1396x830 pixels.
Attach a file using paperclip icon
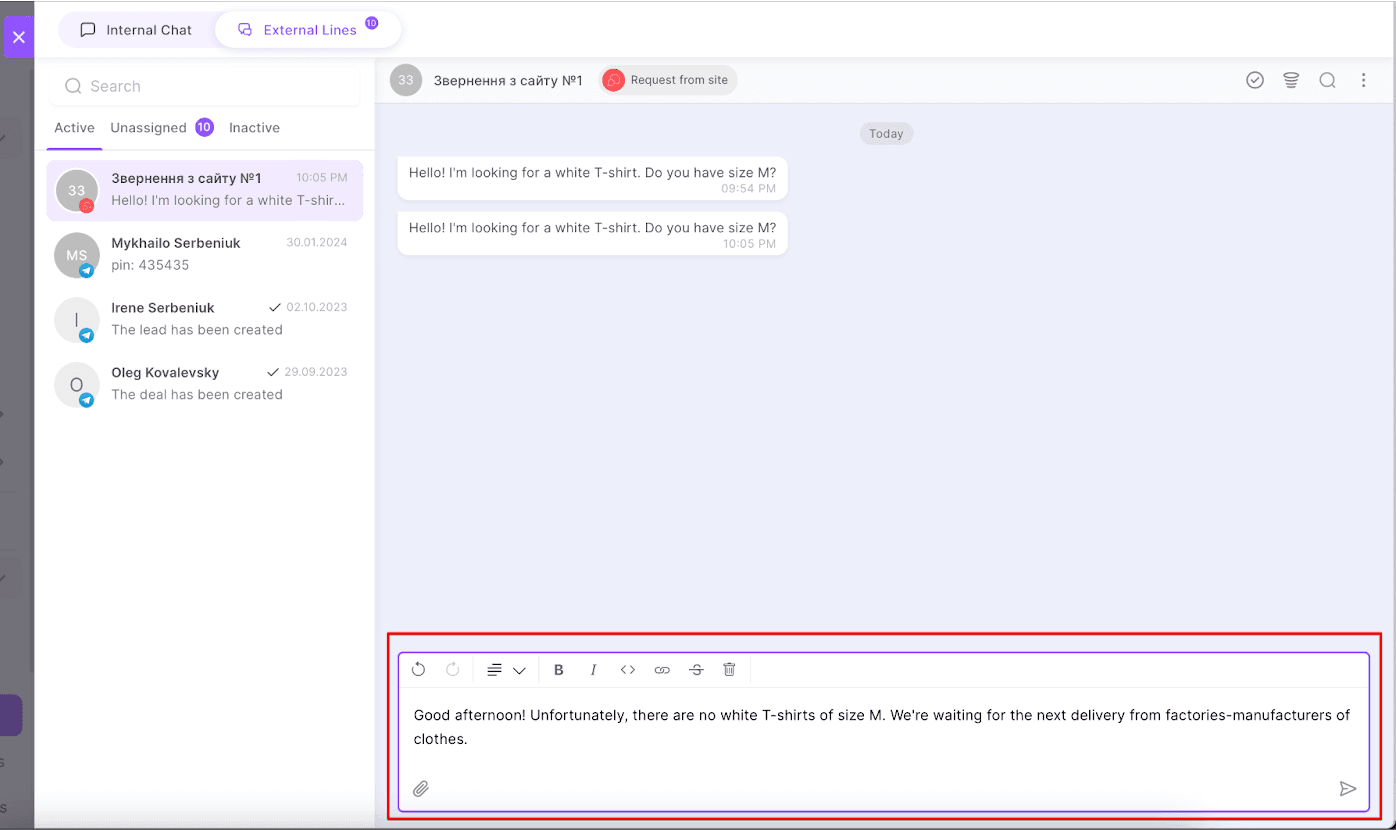tap(421, 789)
